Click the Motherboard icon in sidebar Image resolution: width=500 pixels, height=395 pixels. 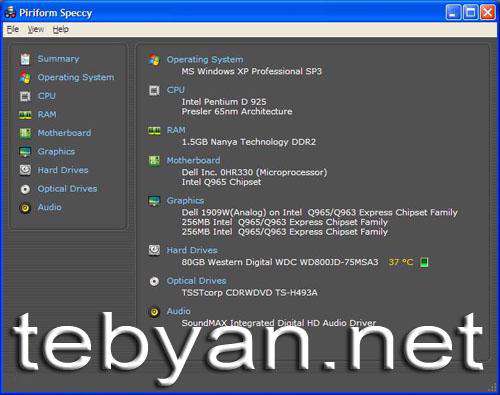point(25,133)
